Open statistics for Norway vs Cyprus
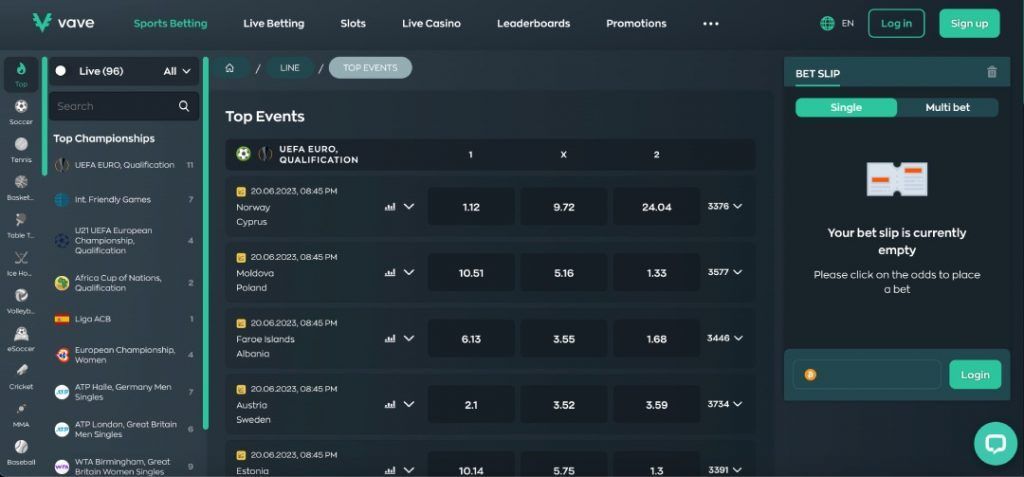Screen dimensions: 1024x477 (390, 206)
